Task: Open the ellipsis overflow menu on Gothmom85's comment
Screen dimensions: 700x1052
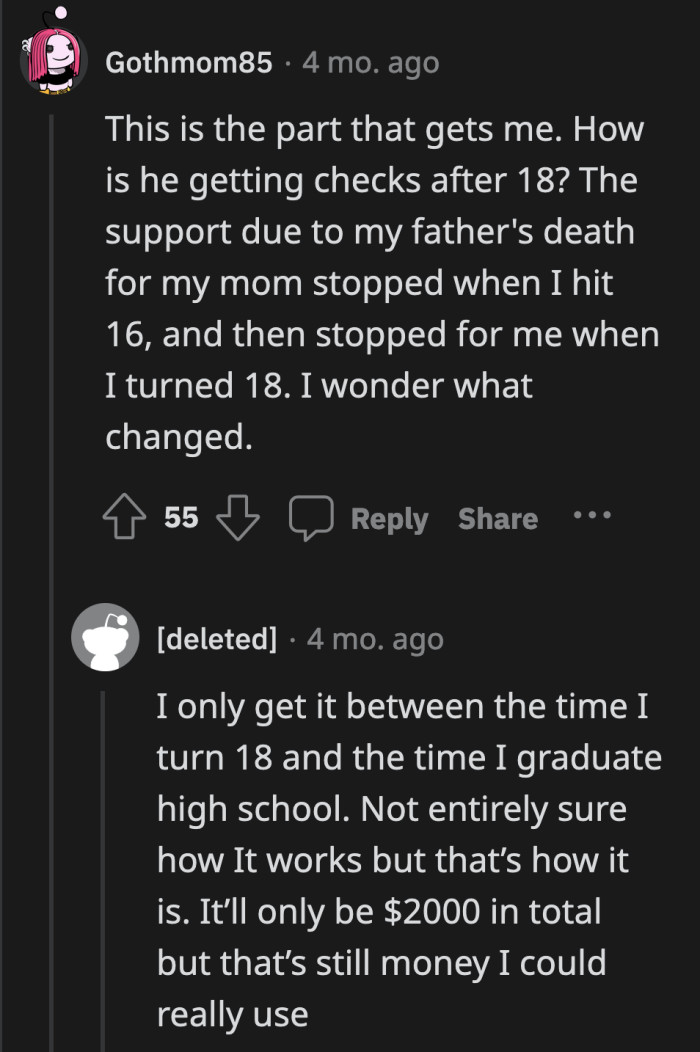Action: pyautogui.click(x=593, y=516)
